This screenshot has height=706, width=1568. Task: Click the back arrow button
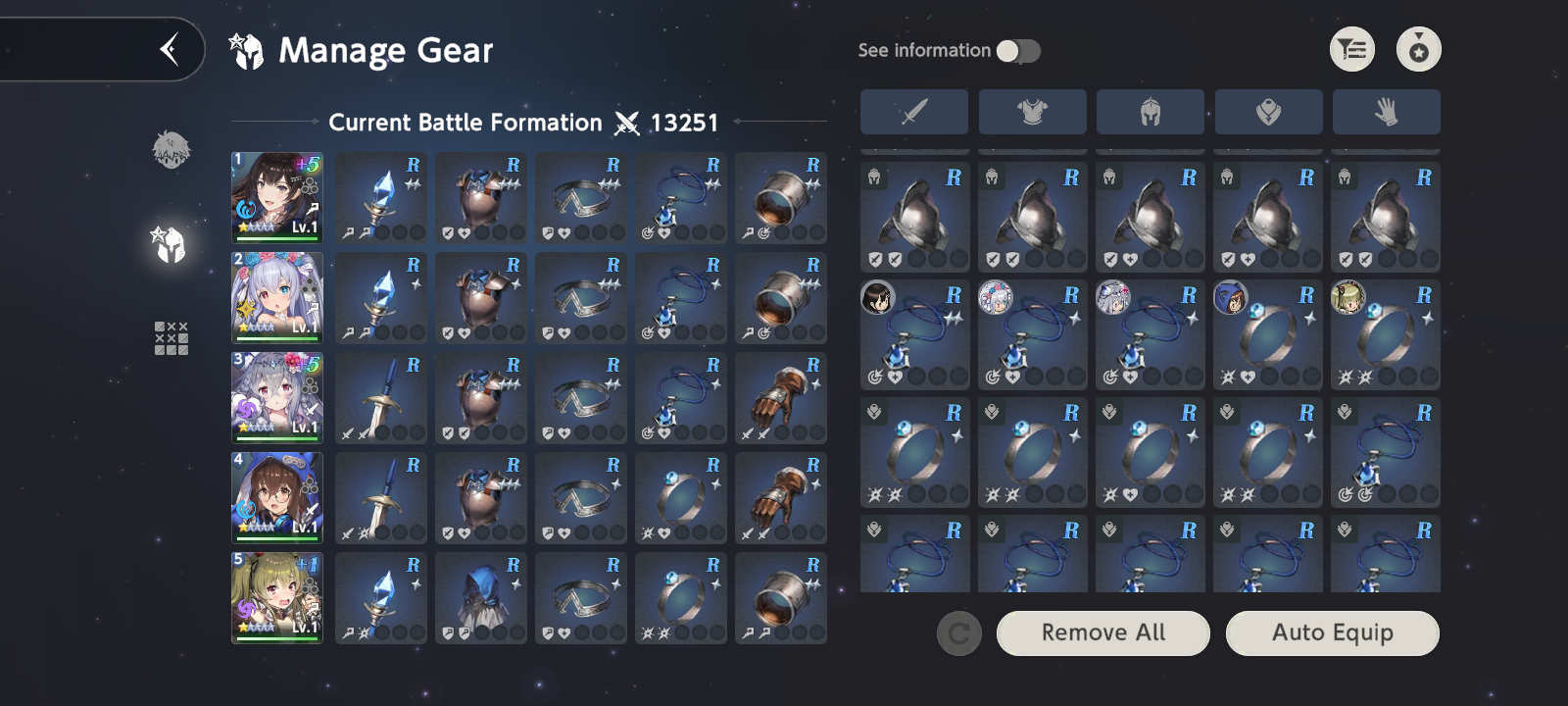pyautogui.click(x=170, y=49)
